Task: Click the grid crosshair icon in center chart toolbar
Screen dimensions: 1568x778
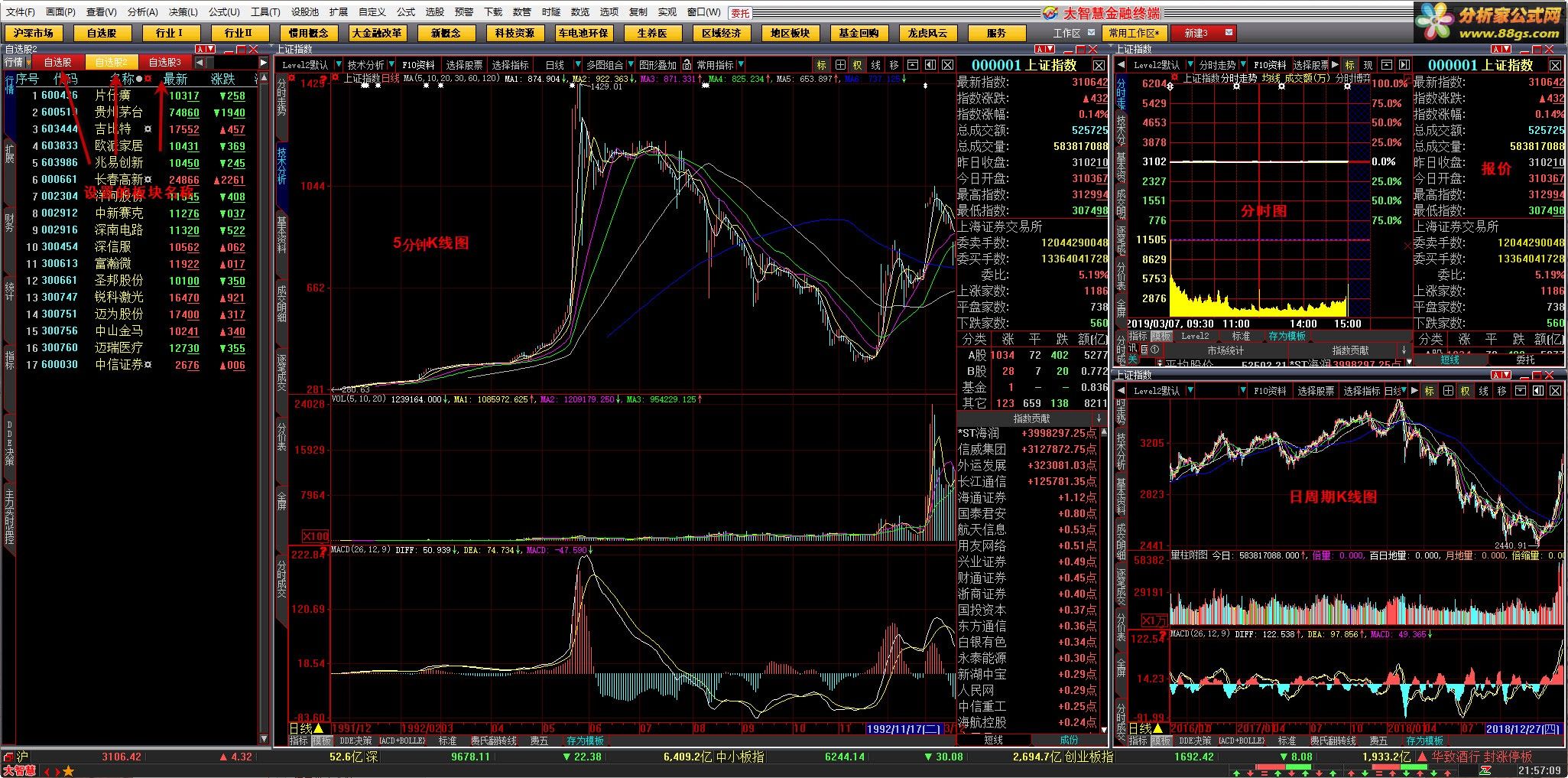Action: [x=840, y=65]
